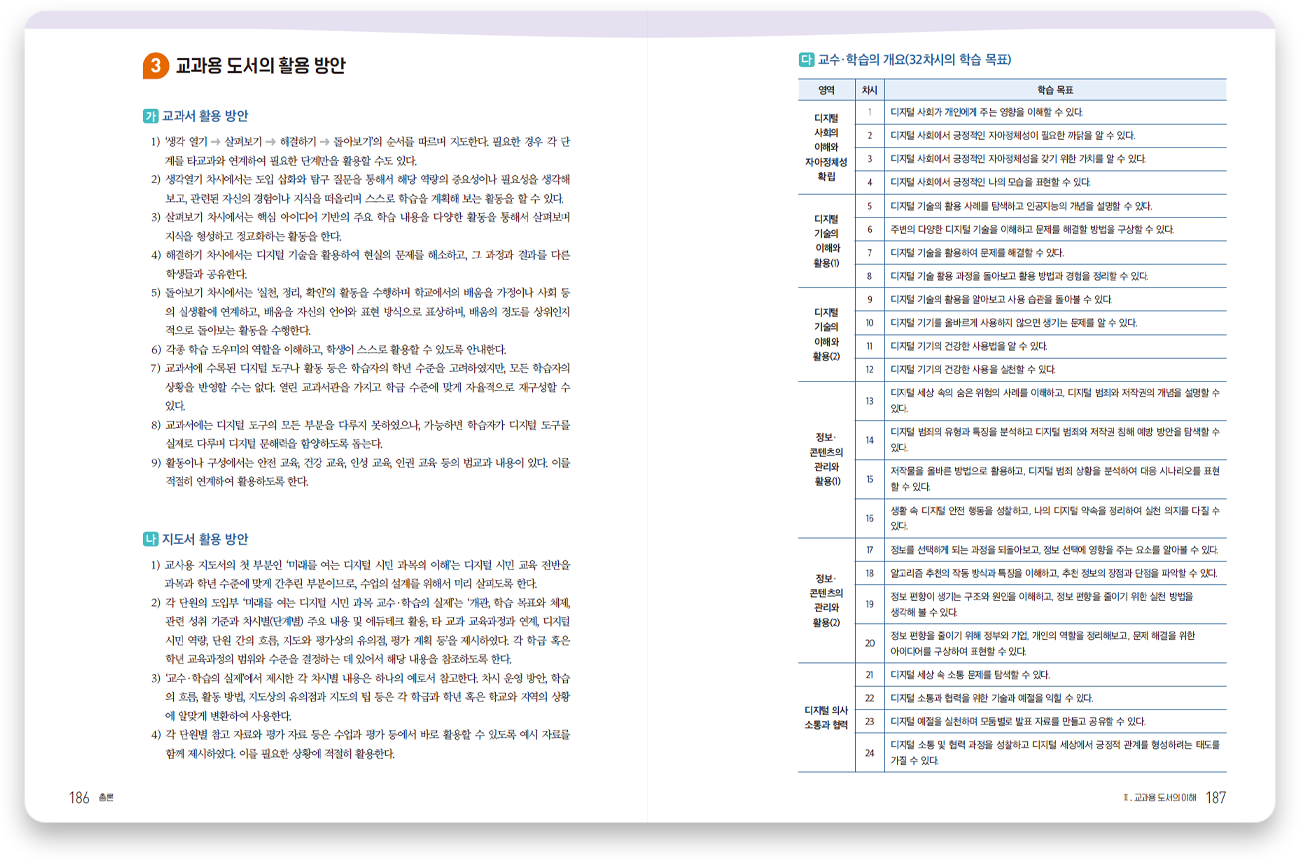Click the 나 badge beside 지도서 활용 방안
The image size is (1300, 861).
coord(151,540)
